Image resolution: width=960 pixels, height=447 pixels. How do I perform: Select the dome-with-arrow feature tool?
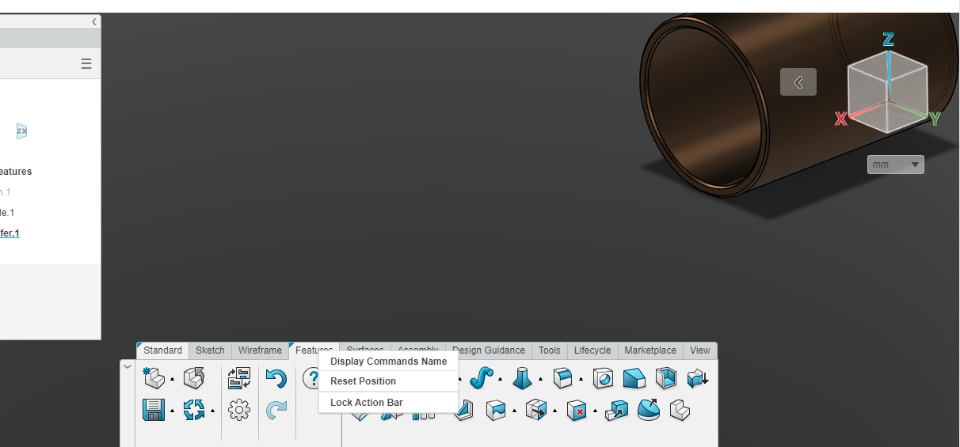[648, 410]
